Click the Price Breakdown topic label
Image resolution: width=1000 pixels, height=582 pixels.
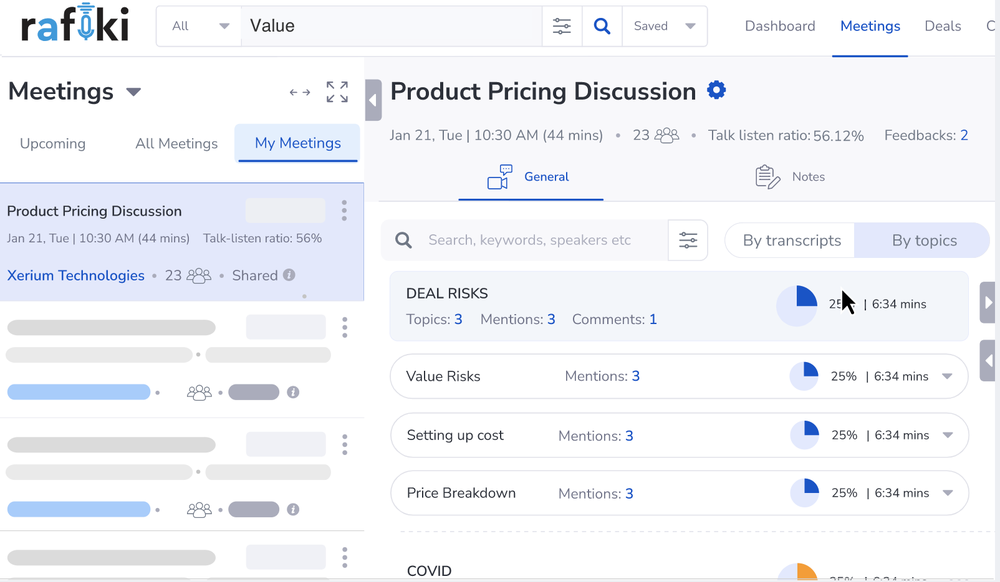[x=461, y=493]
